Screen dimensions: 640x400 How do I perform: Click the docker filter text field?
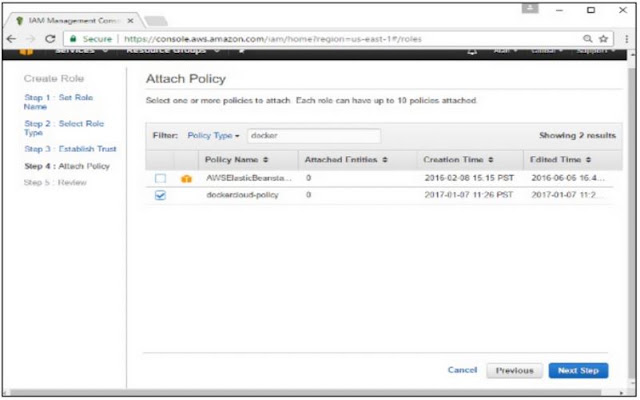313,136
